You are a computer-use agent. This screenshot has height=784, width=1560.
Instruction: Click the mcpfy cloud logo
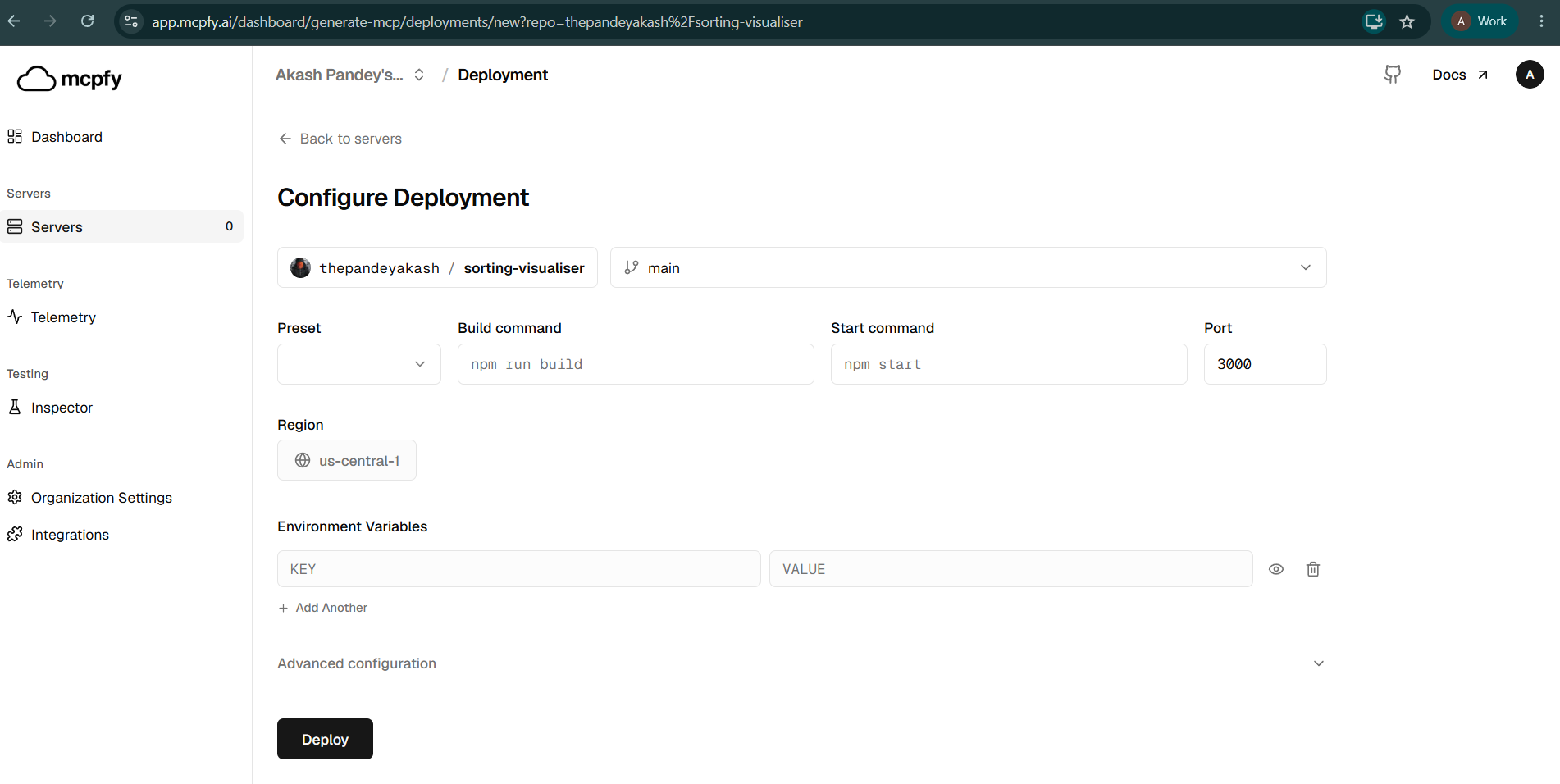70,79
